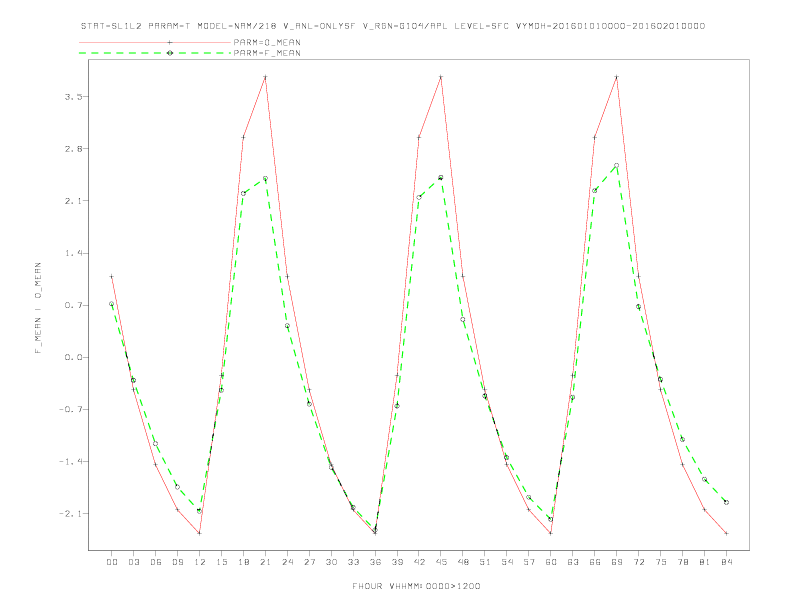Click the green F_MEAN circle marker above hour 84
Screen dimensions: 792x612
point(726,502)
